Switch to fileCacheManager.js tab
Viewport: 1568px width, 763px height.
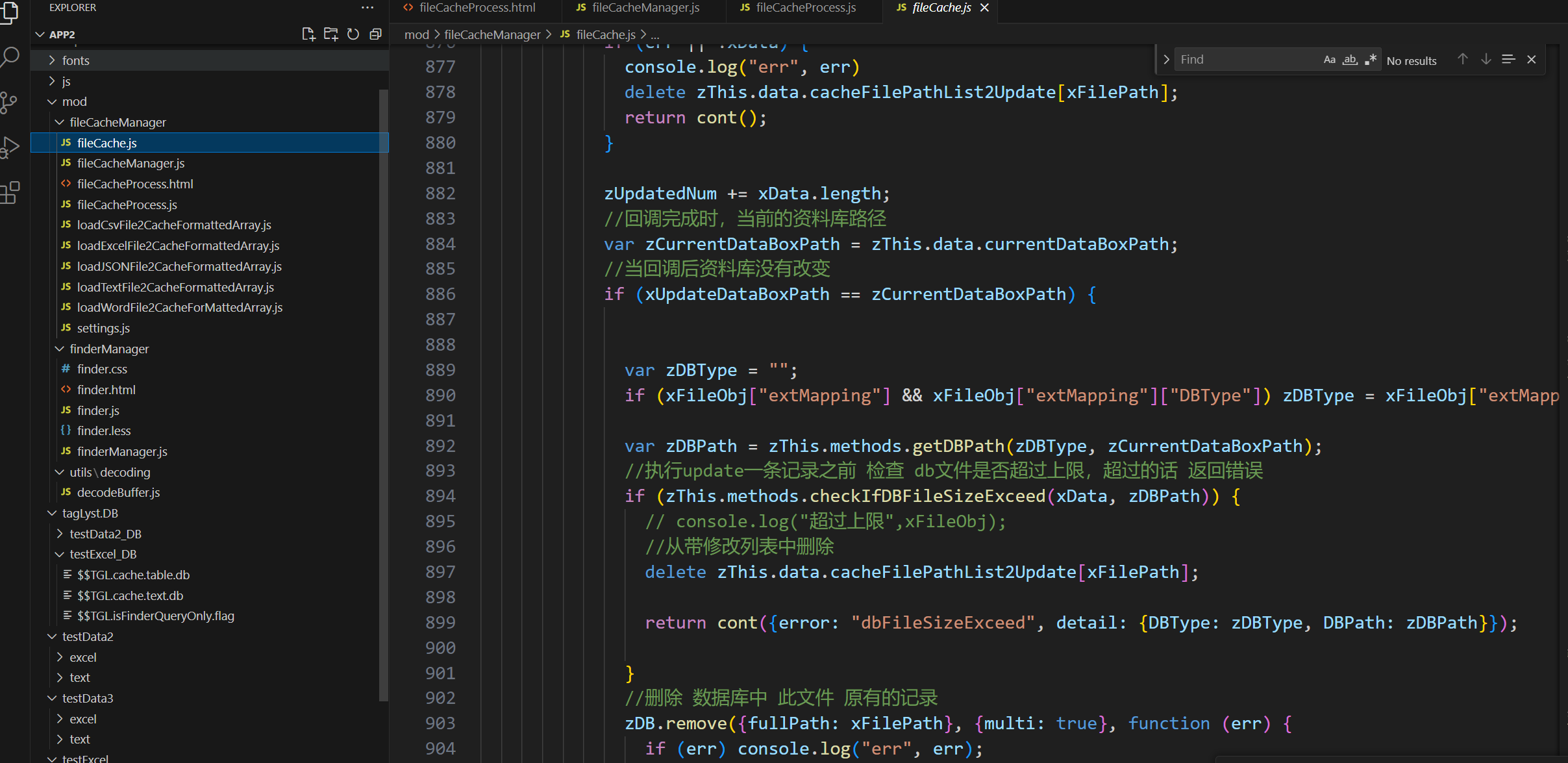(x=645, y=8)
